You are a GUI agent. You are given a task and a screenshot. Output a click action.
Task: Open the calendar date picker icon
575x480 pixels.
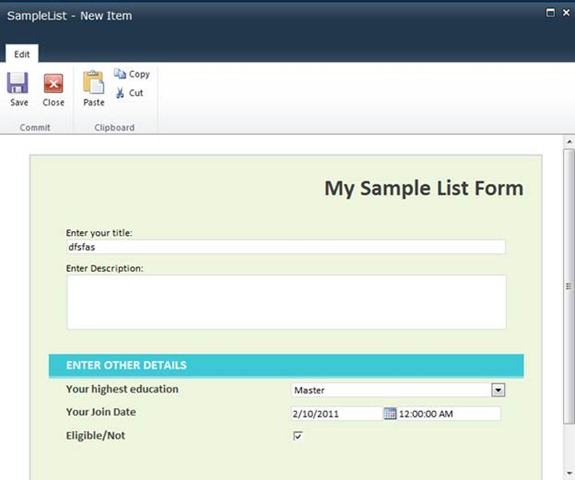point(390,413)
